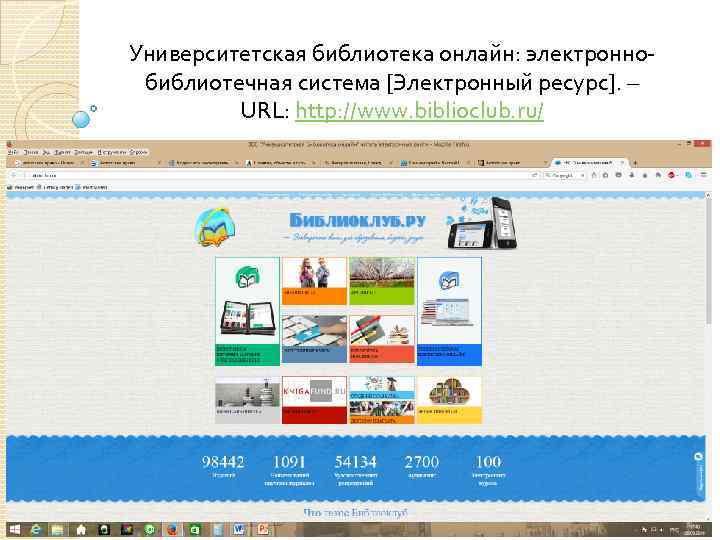The height and width of the screenshot is (540, 720).
Task: Switch to the second browser tab
Action: click(x=127, y=163)
